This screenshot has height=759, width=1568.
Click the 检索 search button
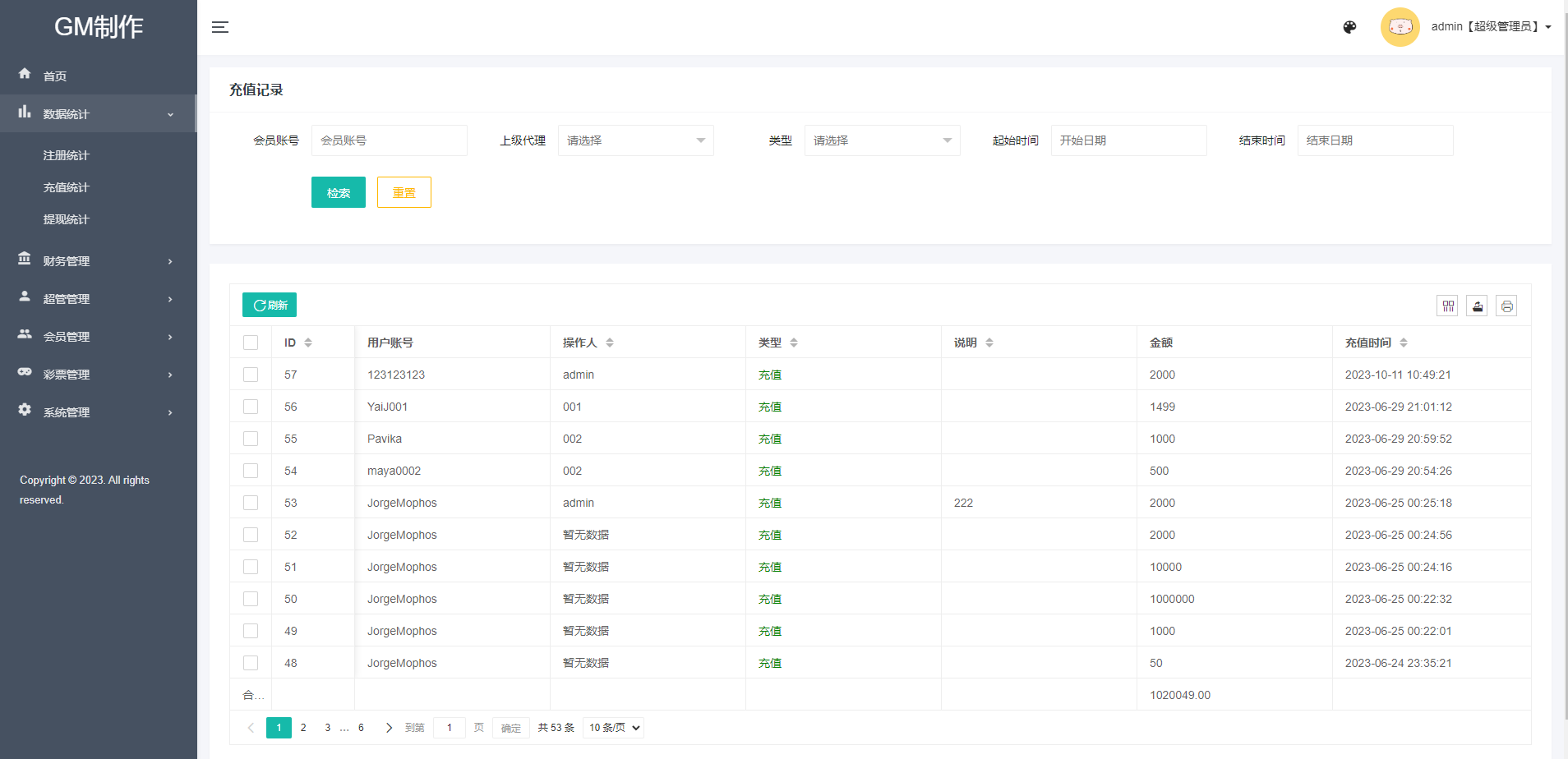point(338,192)
